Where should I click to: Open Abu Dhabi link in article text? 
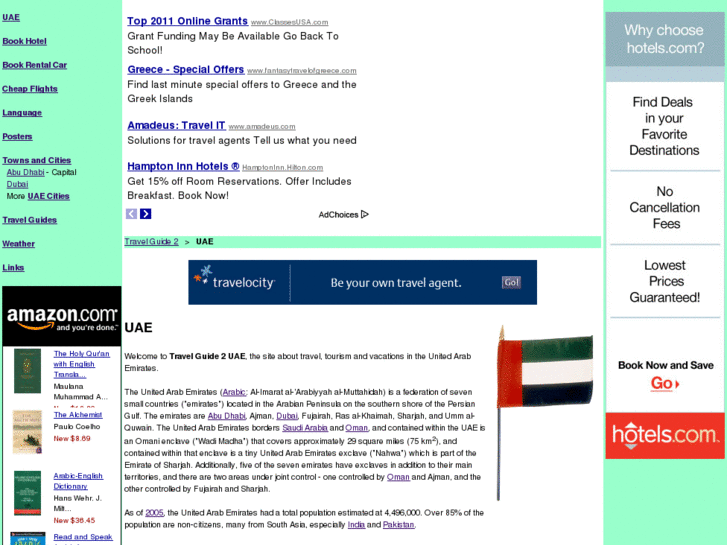pos(227,416)
